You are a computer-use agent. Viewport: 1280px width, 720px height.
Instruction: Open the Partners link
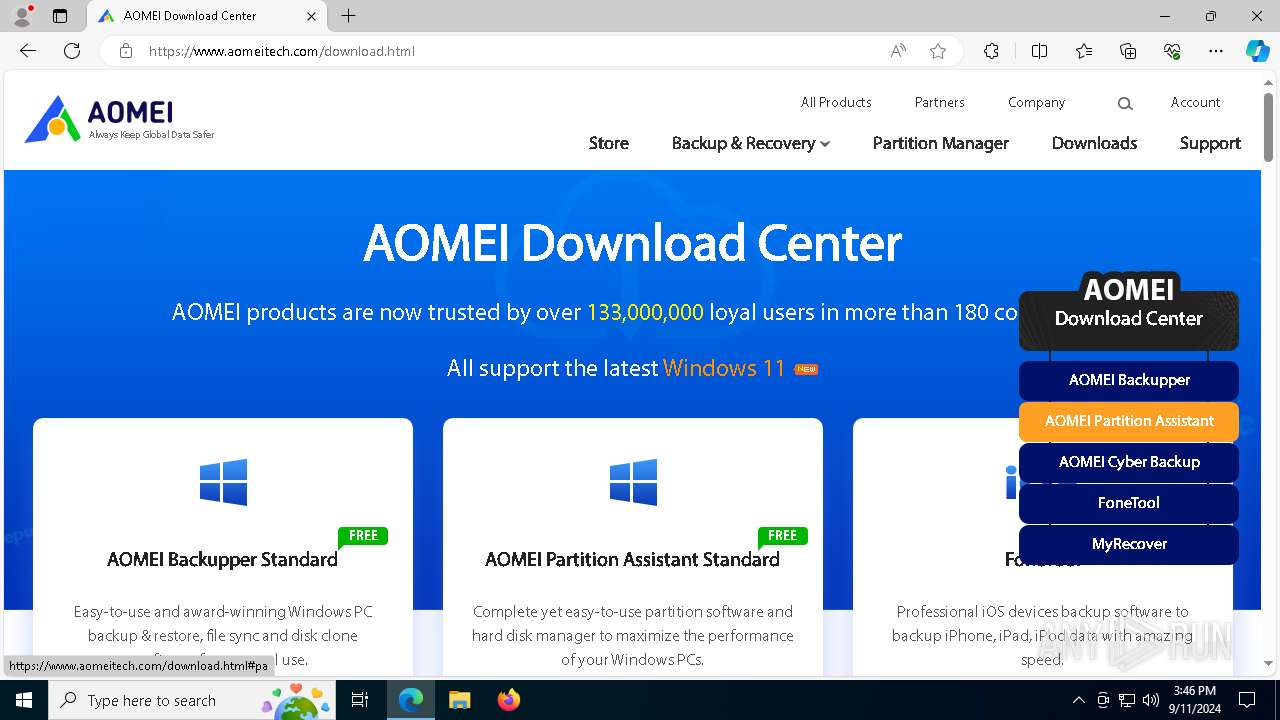(940, 102)
